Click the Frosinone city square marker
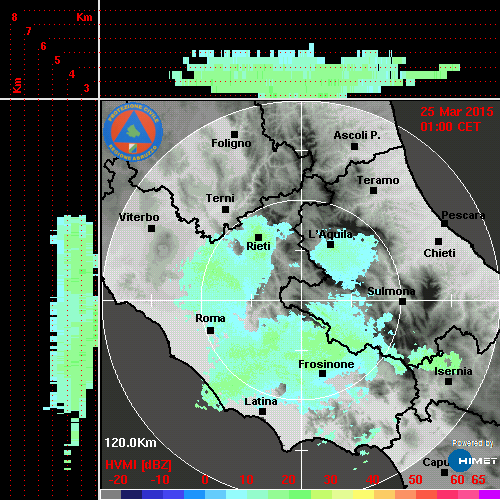This screenshot has height=500, width=500. point(322,373)
